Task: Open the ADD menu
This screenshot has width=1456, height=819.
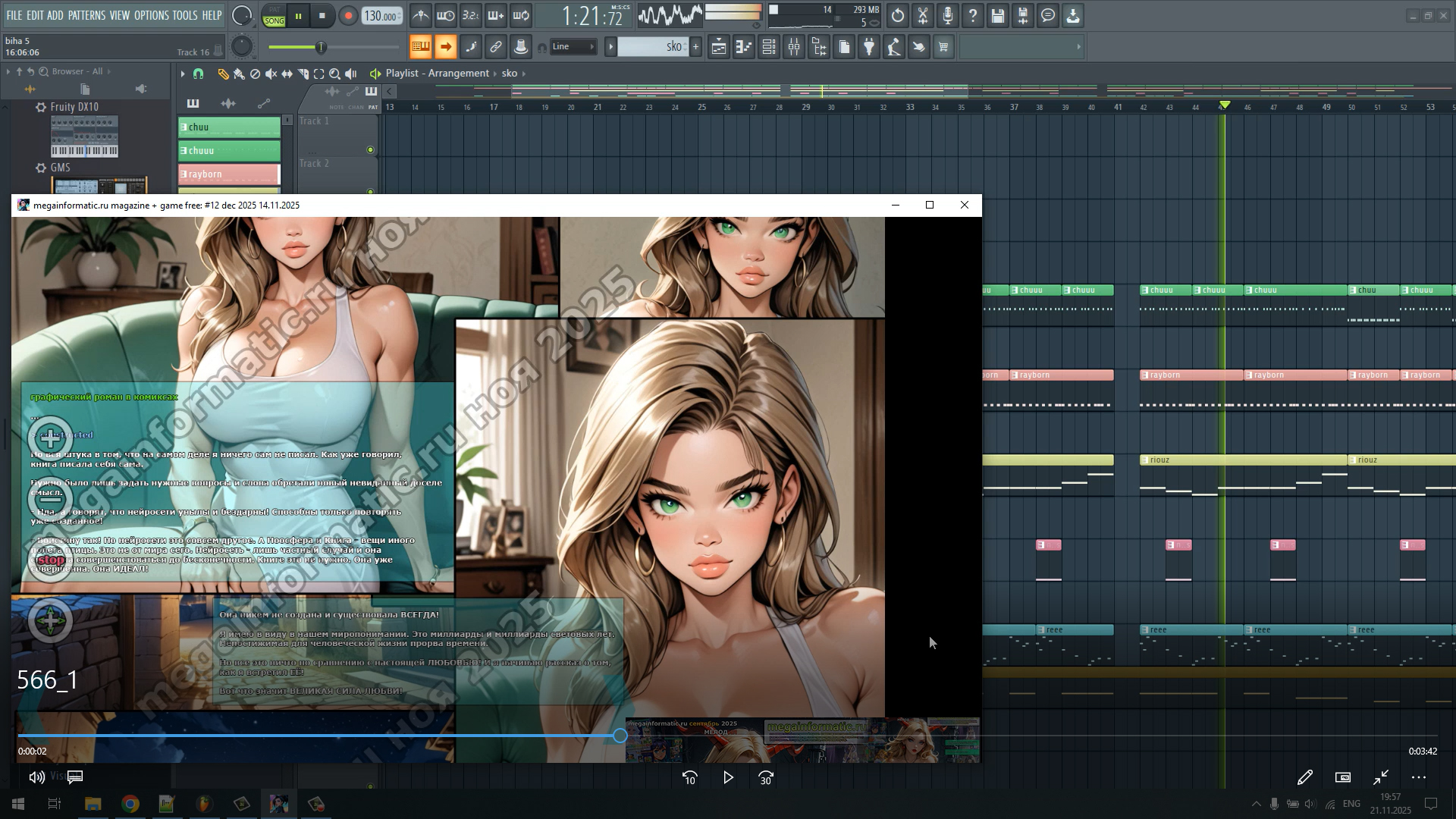Action: [x=55, y=15]
